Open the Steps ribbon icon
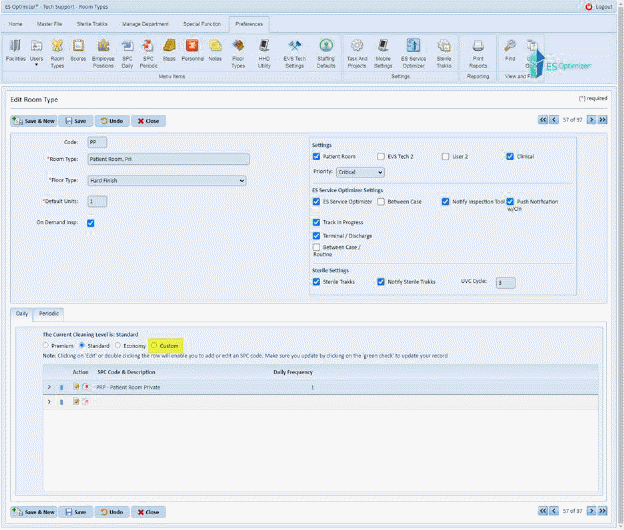Viewport: 624px width, 530px height. [x=169, y=51]
